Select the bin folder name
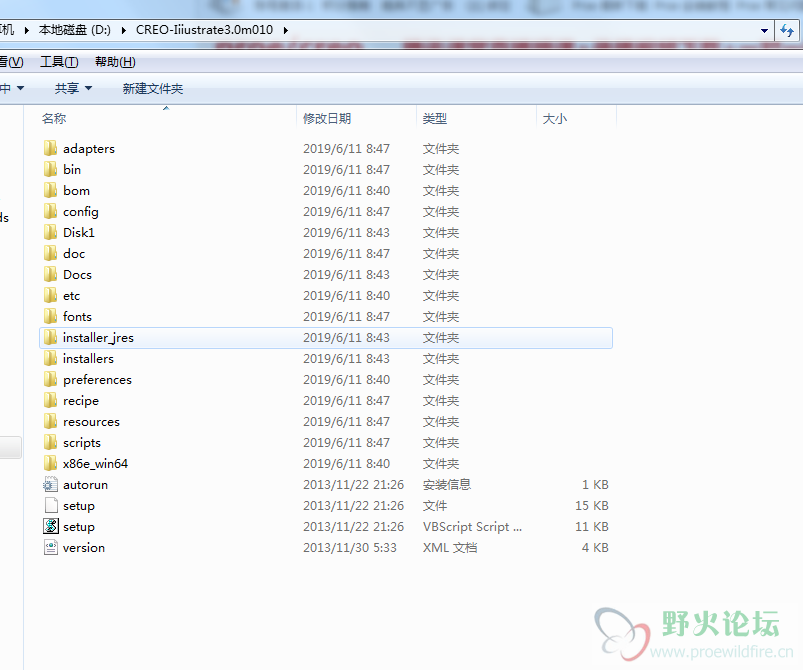 click(x=72, y=170)
